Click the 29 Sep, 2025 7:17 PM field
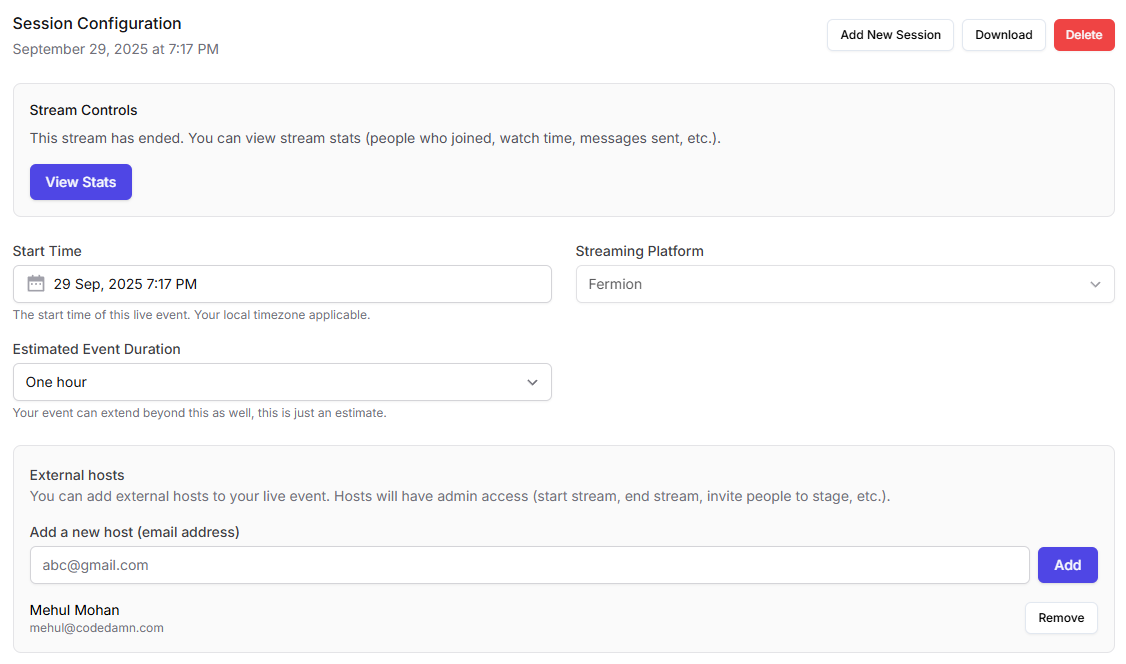 pyautogui.click(x=290, y=284)
